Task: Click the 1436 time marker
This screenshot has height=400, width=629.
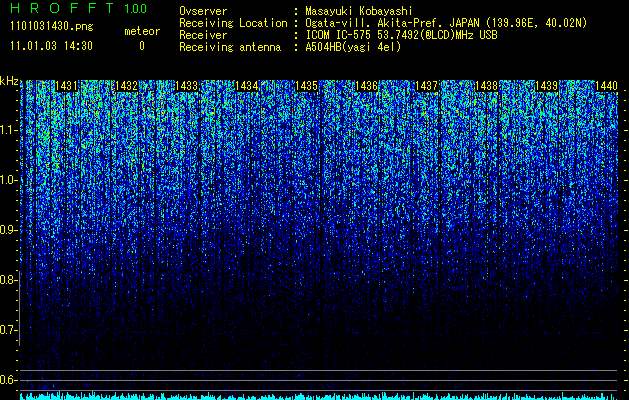Action: tap(367, 86)
